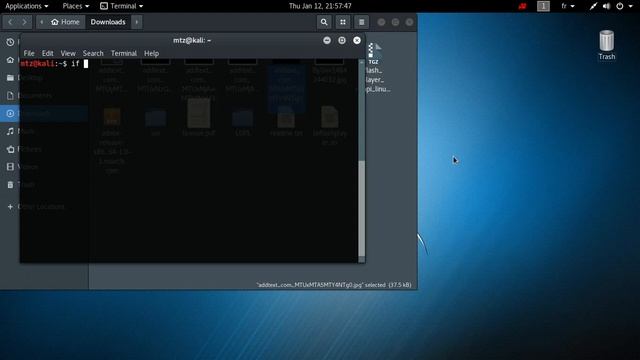Image resolution: width=640 pixels, height=360 pixels.
Task: Open Files hamburger menu
Action: (x=362, y=22)
